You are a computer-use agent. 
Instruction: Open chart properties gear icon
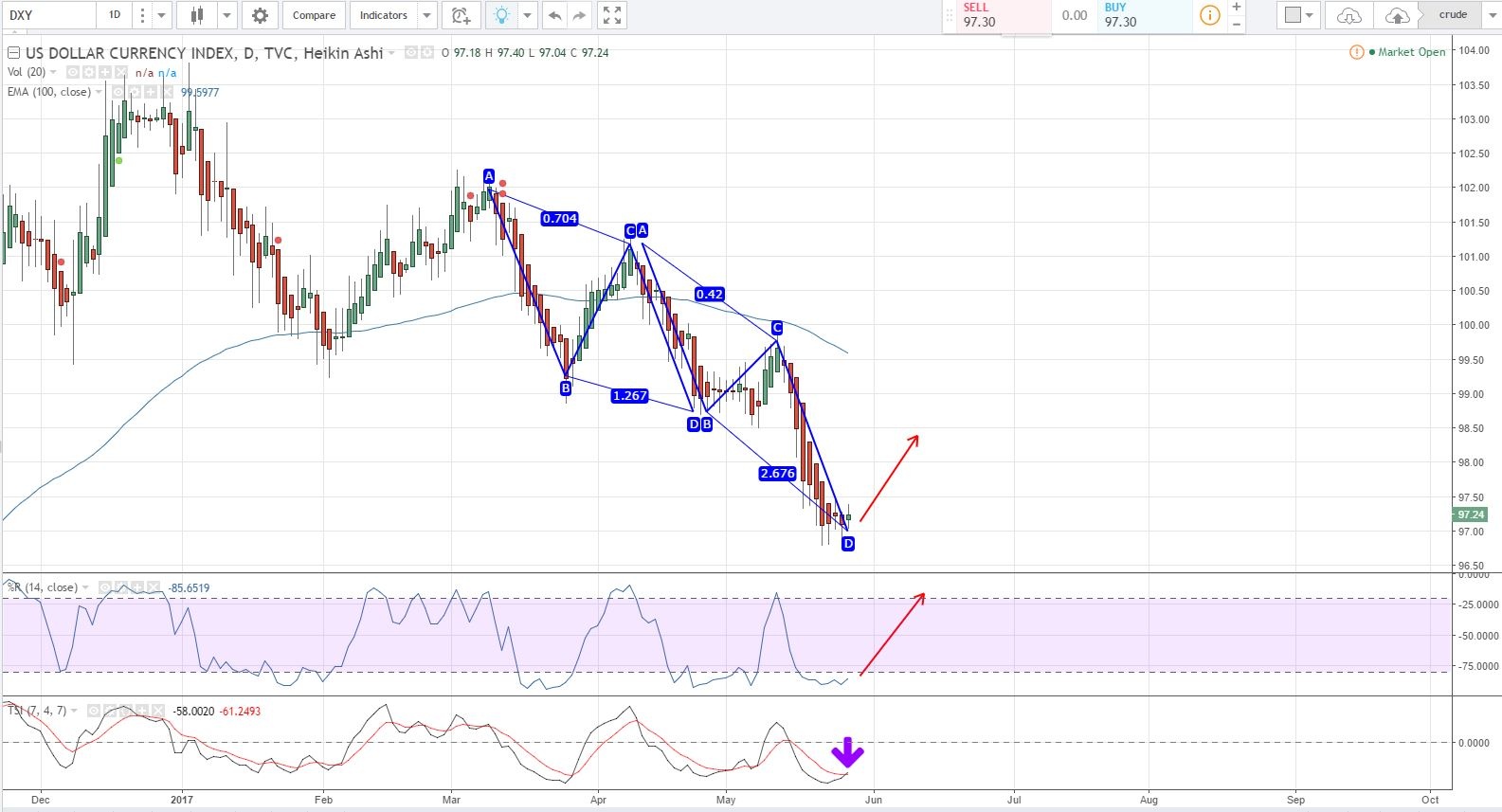click(260, 15)
